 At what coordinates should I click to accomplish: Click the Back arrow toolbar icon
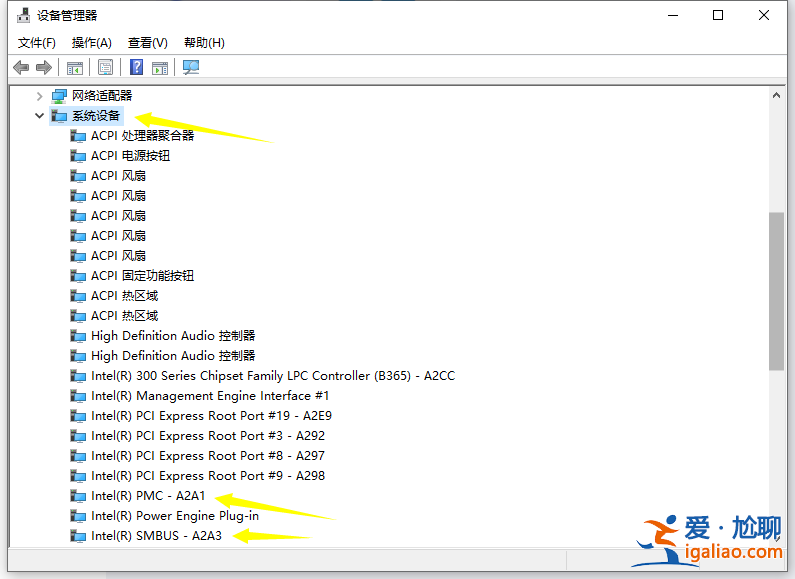pyautogui.click(x=21, y=67)
